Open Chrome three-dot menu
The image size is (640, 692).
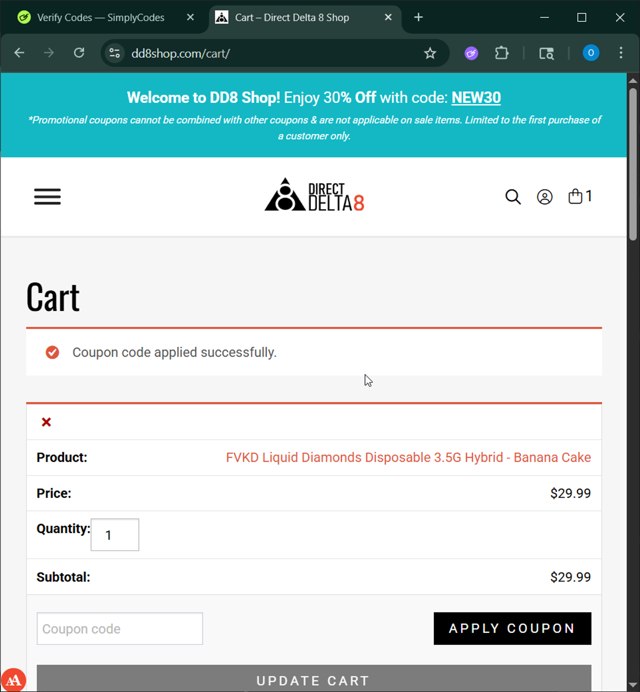(x=621, y=53)
